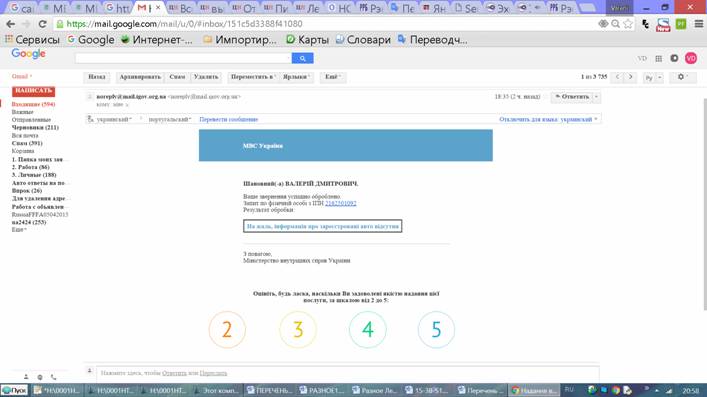Open the Chrome hamburger menu
707x397 pixels.
[x=698, y=24]
